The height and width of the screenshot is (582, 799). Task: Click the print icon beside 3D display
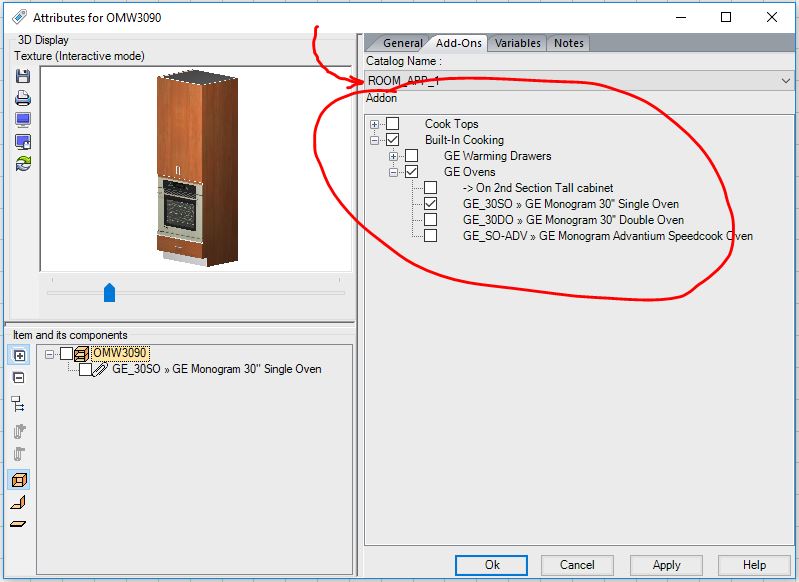23,98
